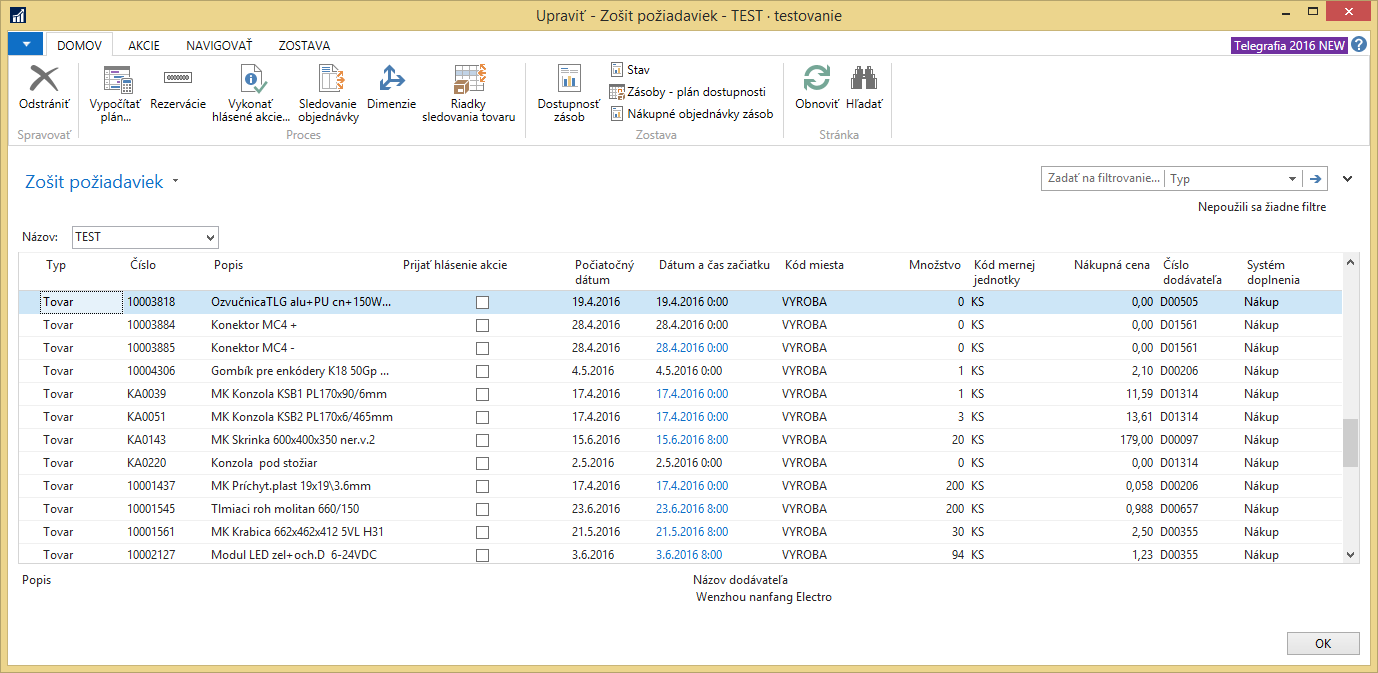Open the help question mark icon
The image size is (1378, 673).
coord(1359,45)
